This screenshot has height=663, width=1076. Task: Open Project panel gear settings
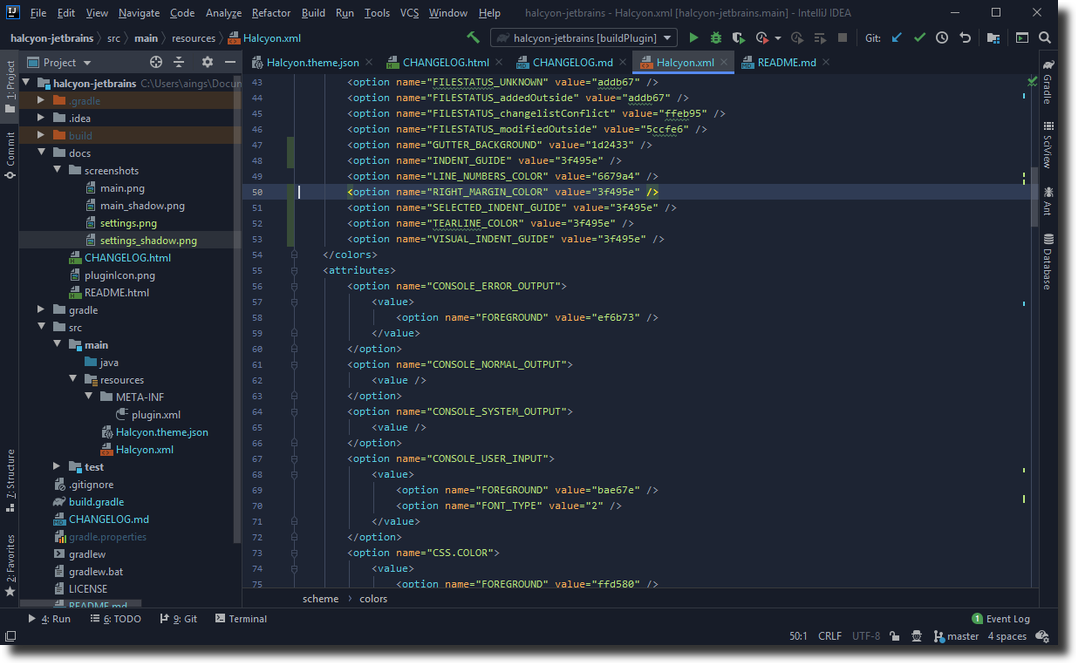coord(207,62)
